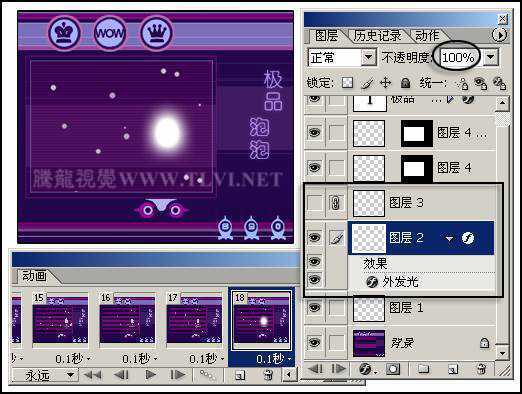Click the 外发光 effect icon
Screen dimensions: 522x394
click(x=372, y=282)
